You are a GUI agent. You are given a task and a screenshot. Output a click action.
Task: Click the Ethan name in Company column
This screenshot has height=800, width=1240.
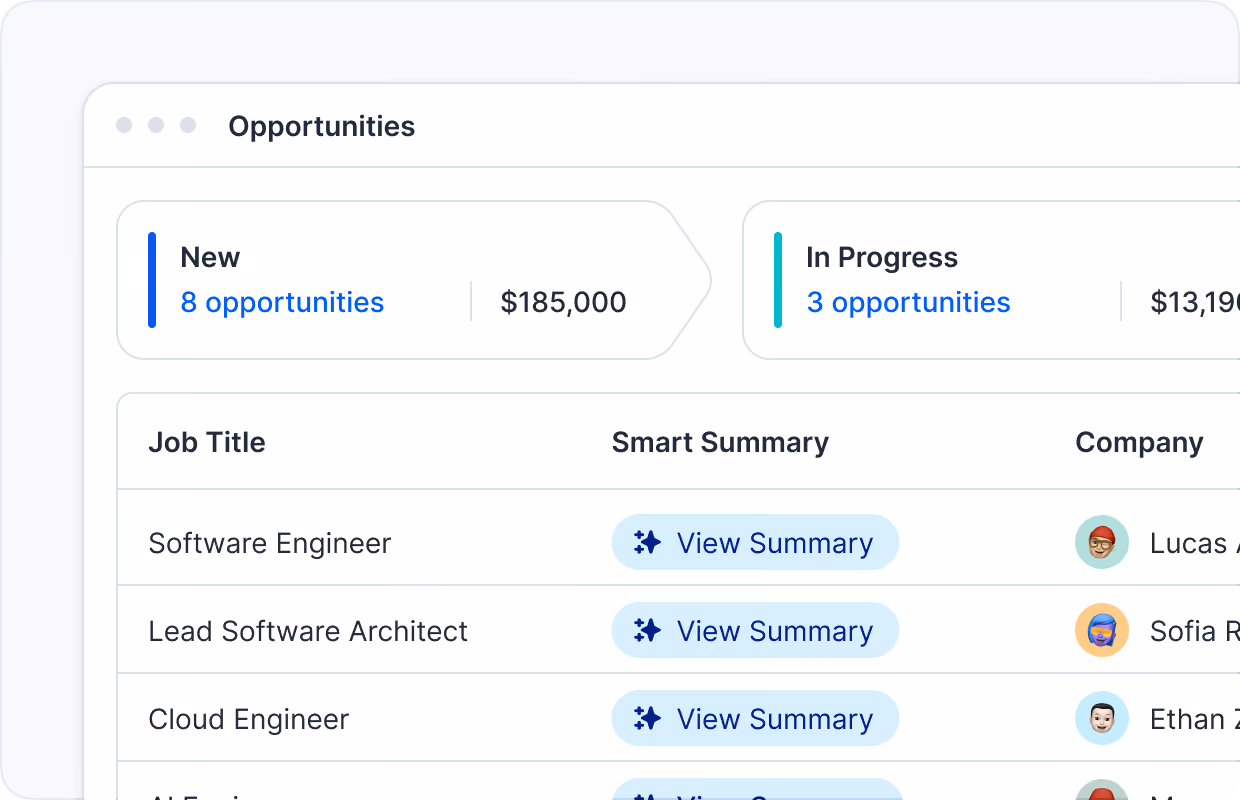coord(1195,719)
